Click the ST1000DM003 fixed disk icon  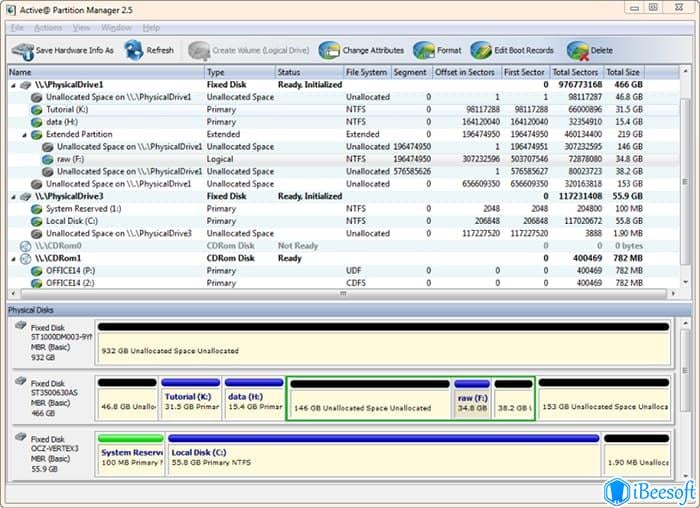tap(21, 325)
